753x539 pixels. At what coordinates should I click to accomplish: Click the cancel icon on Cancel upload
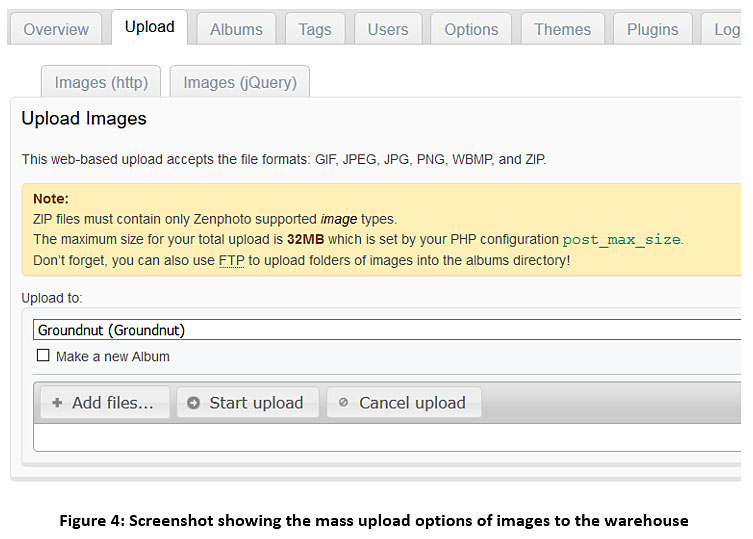pyautogui.click(x=344, y=403)
